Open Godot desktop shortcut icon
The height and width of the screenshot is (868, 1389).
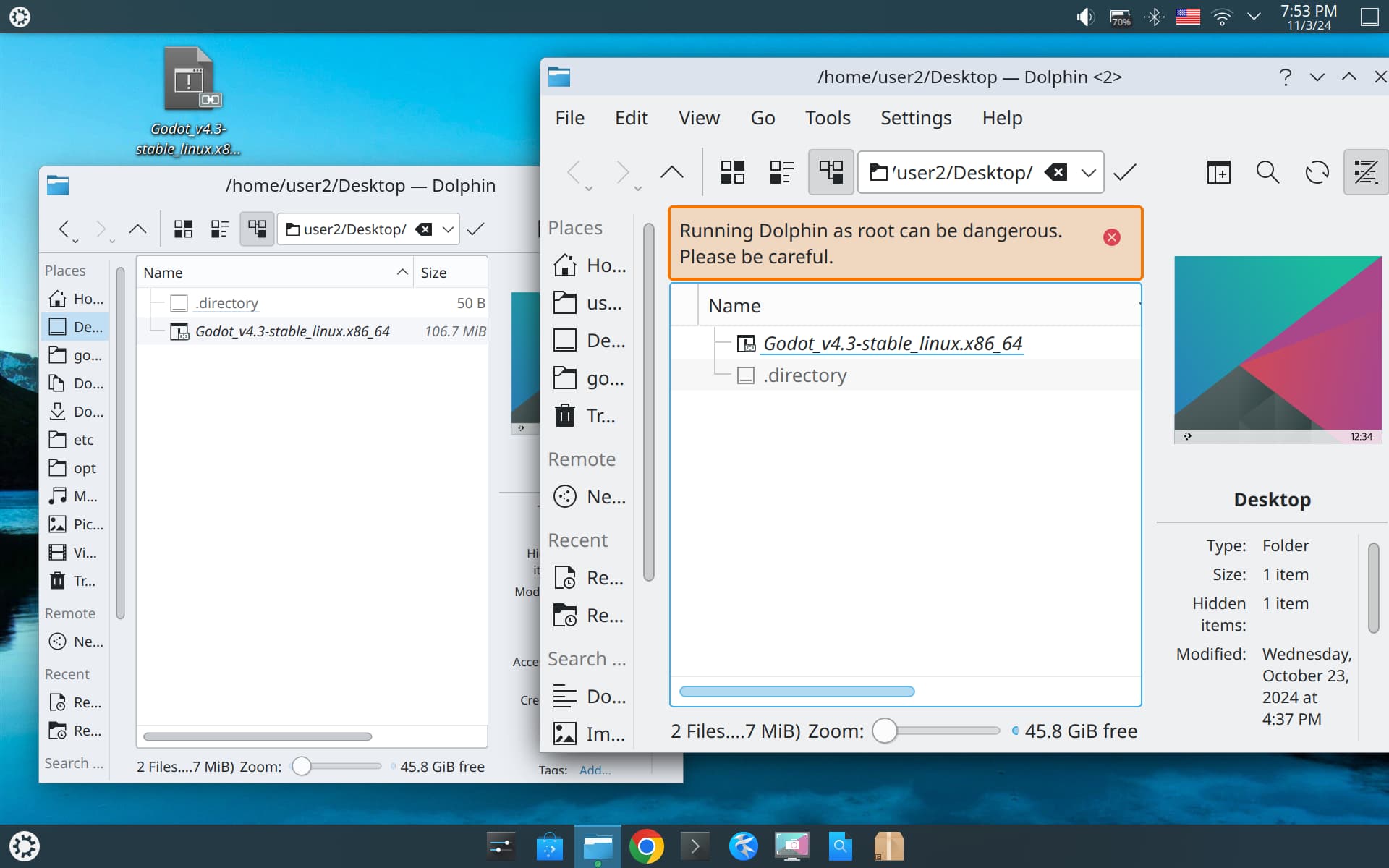189,101
